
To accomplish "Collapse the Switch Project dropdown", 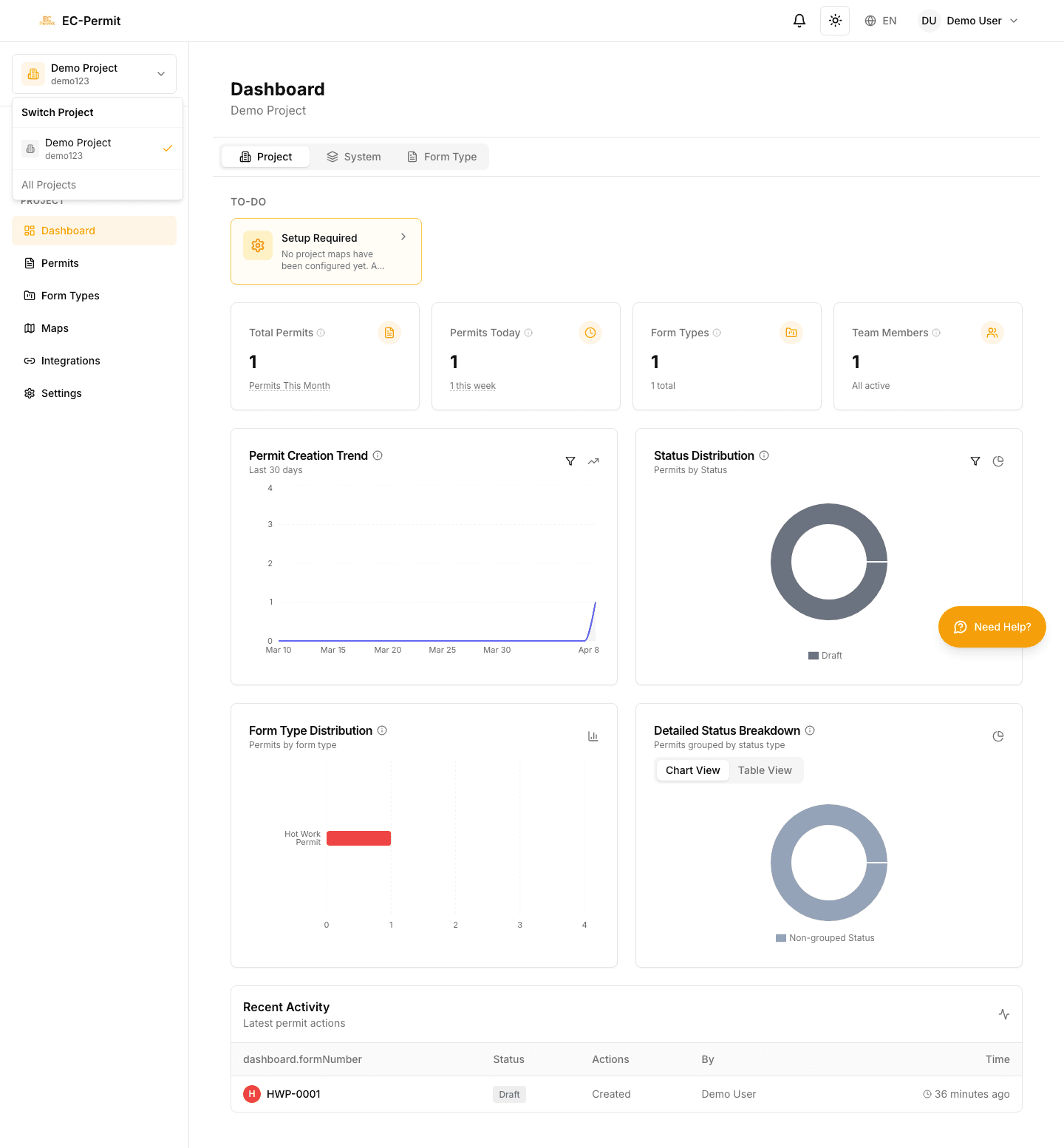I will [160, 74].
